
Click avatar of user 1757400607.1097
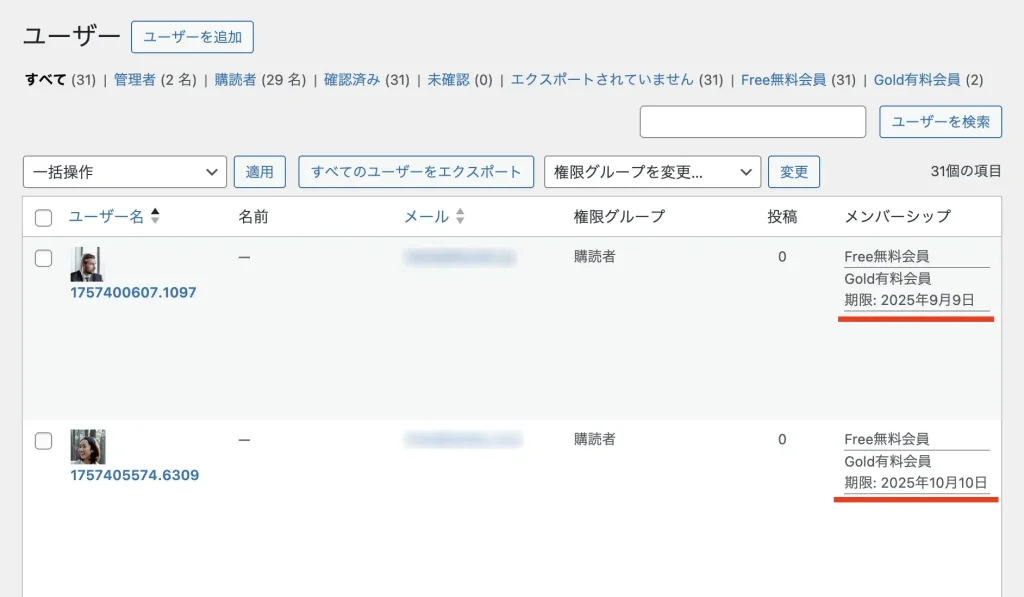pos(87,264)
